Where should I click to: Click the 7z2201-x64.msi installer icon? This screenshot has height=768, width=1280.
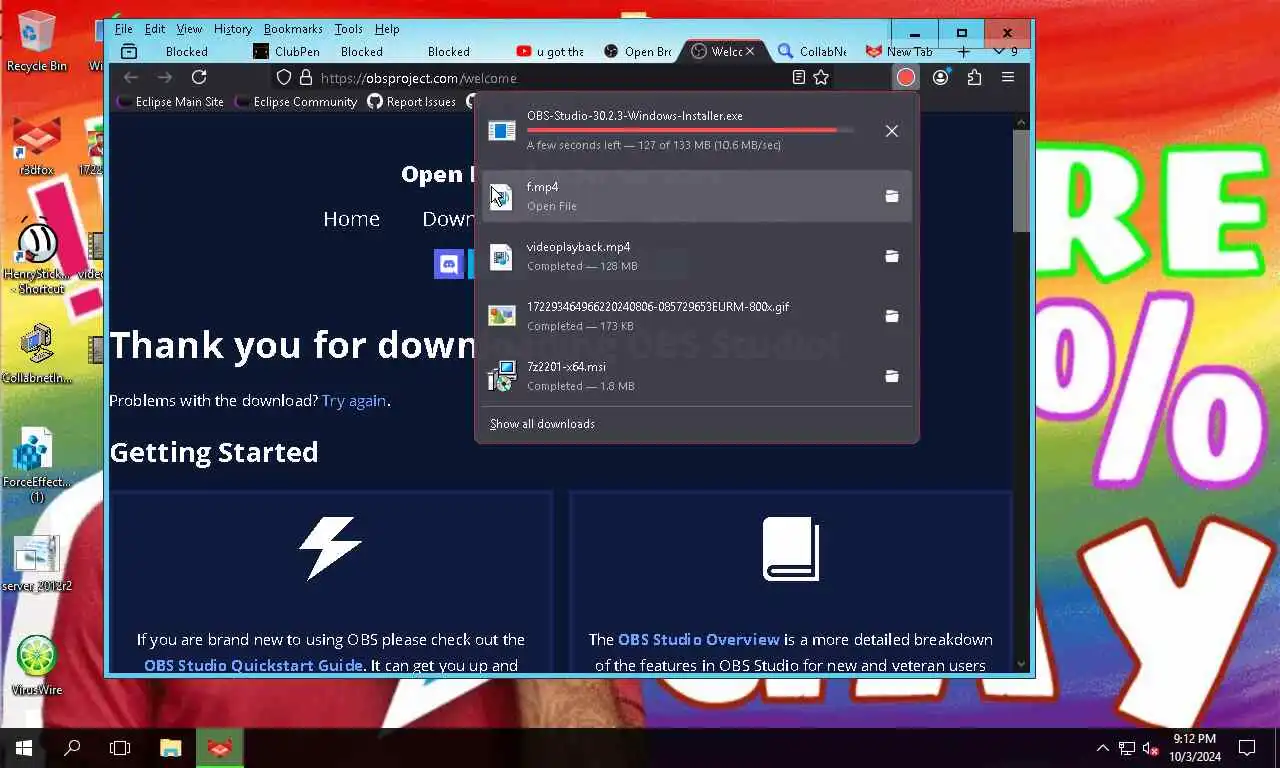[502, 376]
